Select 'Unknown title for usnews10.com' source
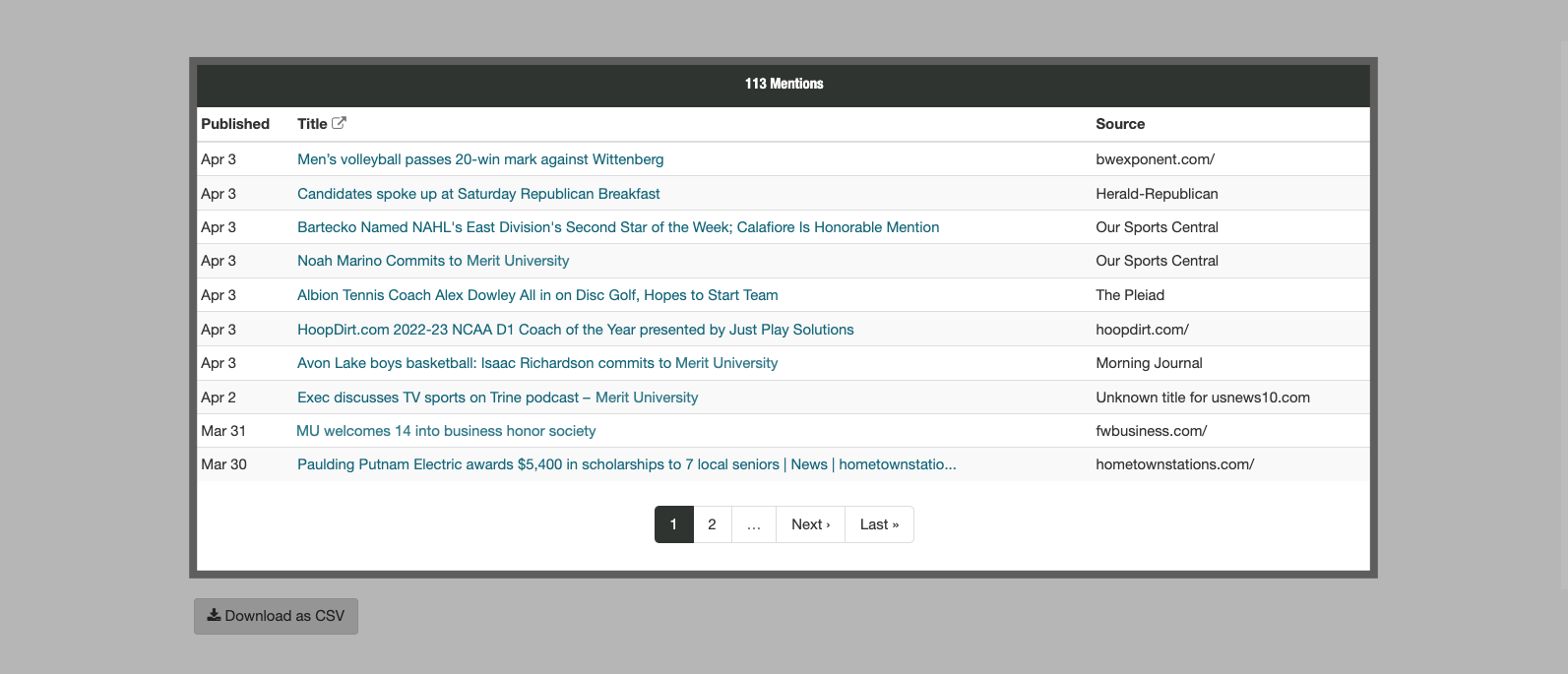Image resolution: width=1568 pixels, height=674 pixels. (1203, 398)
